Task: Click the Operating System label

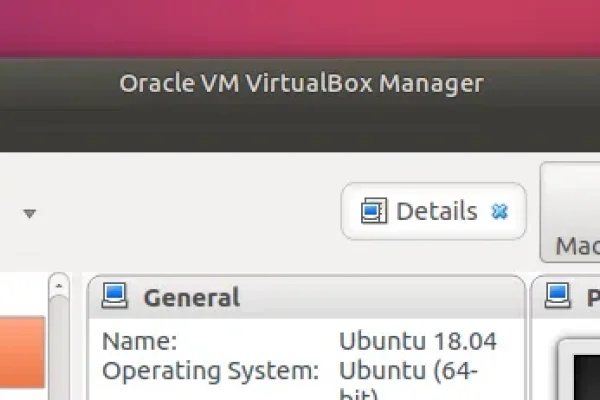Action: (x=210, y=371)
